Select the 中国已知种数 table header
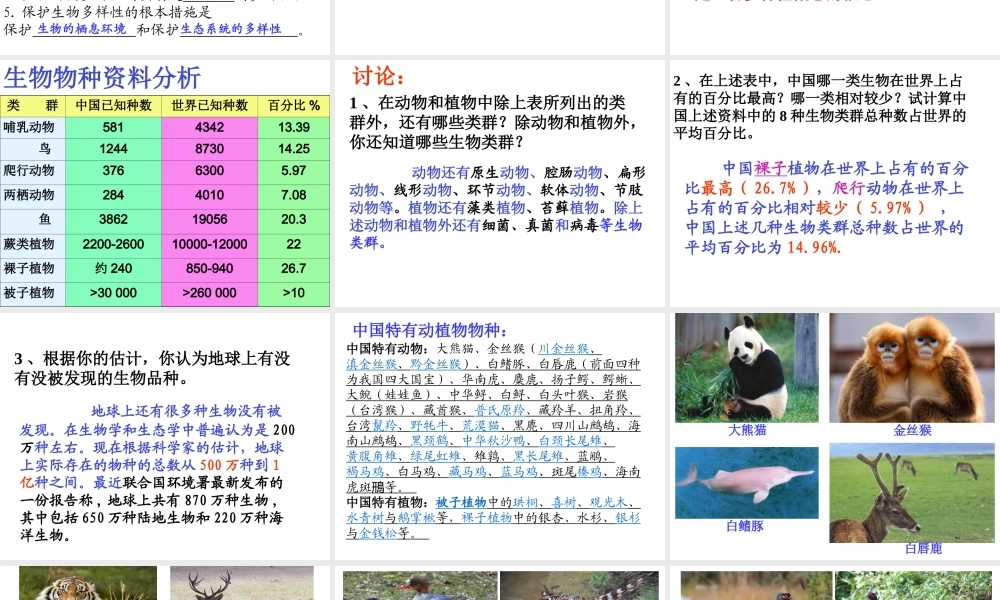This screenshot has height=600, width=1000. [x=114, y=106]
